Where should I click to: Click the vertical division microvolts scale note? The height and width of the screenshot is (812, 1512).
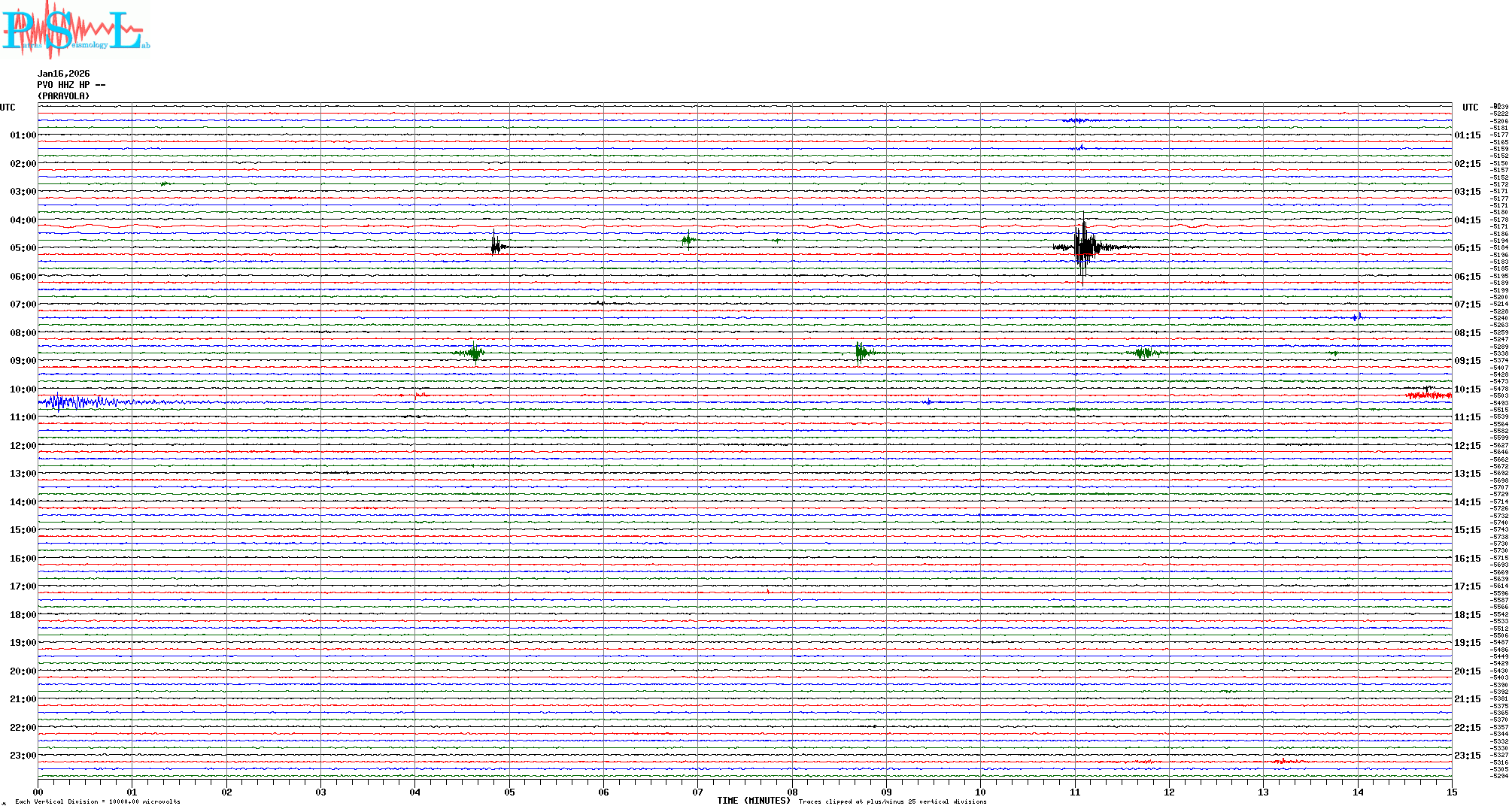click(x=98, y=801)
